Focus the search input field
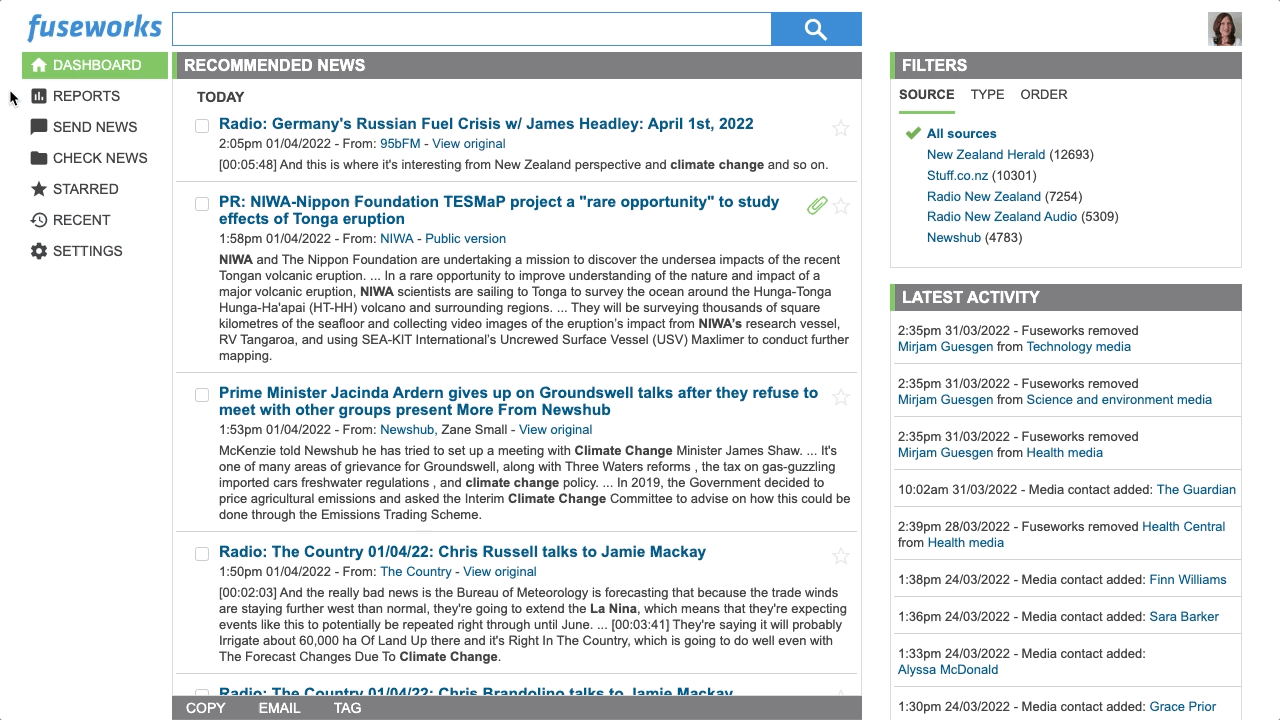Screen dimensions: 1280x720 (472, 29)
